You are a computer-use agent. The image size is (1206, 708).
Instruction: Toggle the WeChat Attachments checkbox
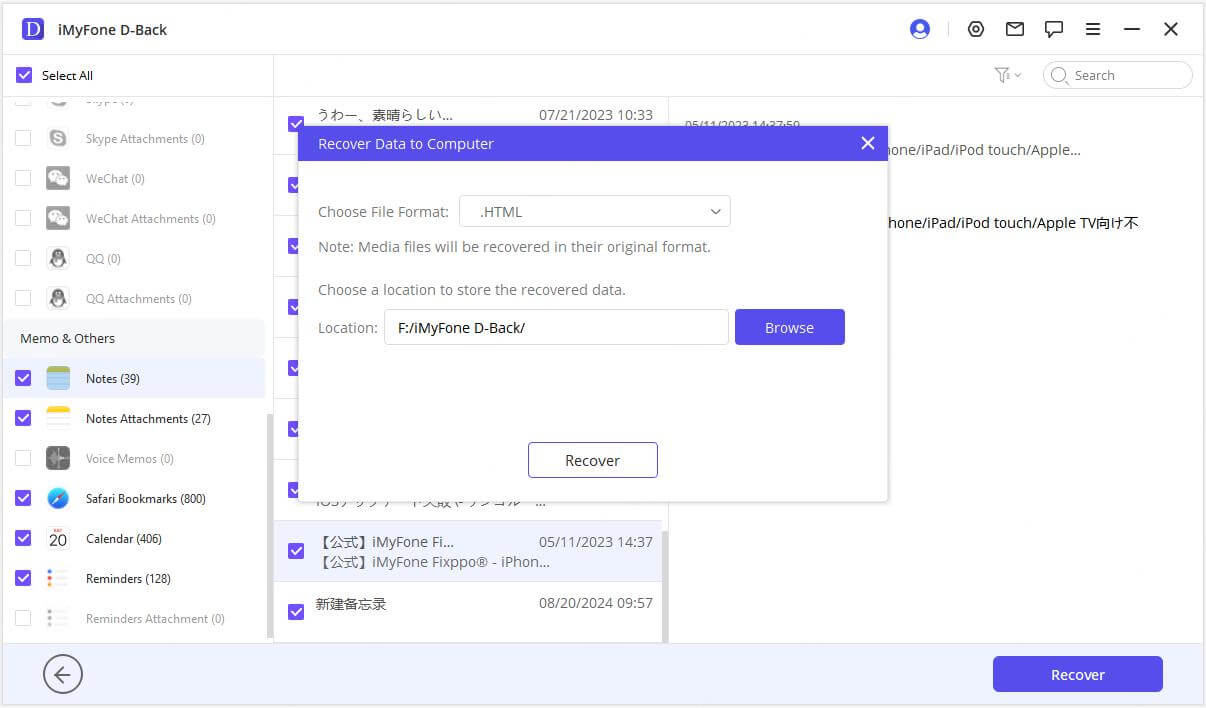pyautogui.click(x=23, y=218)
